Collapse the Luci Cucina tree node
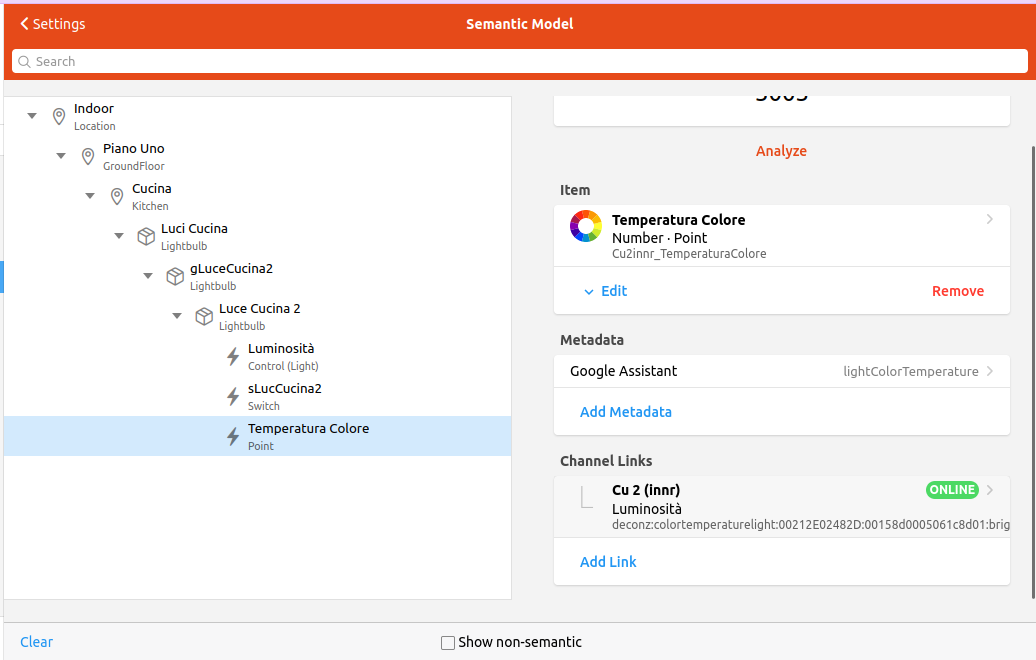This screenshot has height=660, width=1036. [119, 236]
